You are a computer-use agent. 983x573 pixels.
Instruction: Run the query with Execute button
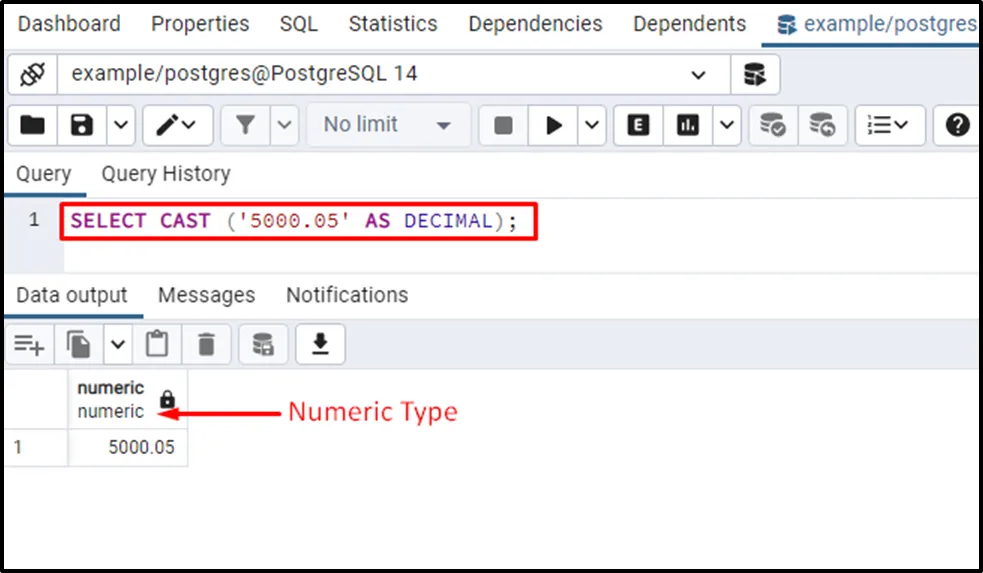pos(553,125)
